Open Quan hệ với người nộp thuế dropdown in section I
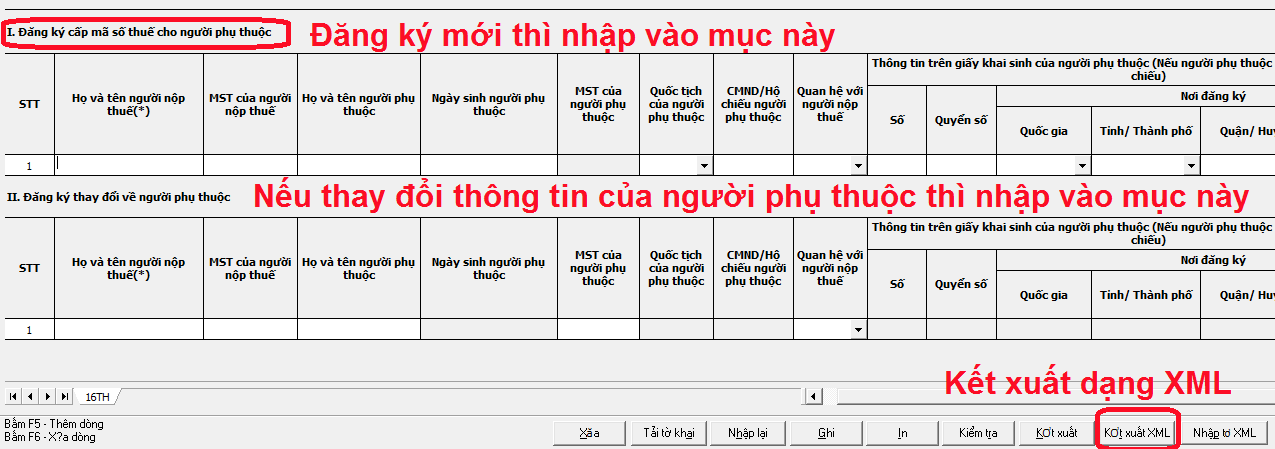This screenshot has height=449, width=1275. click(x=858, y=166)
